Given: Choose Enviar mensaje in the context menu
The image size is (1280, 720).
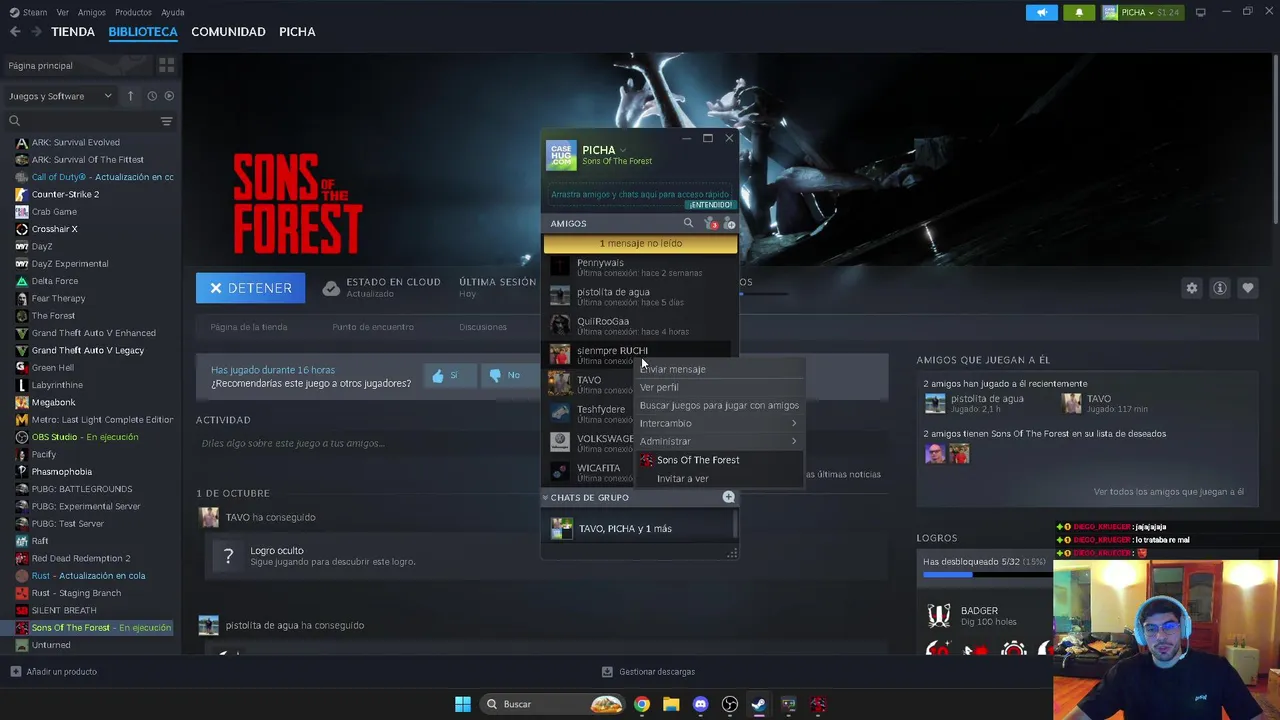Looking at the screenshot, I should 718,369.
